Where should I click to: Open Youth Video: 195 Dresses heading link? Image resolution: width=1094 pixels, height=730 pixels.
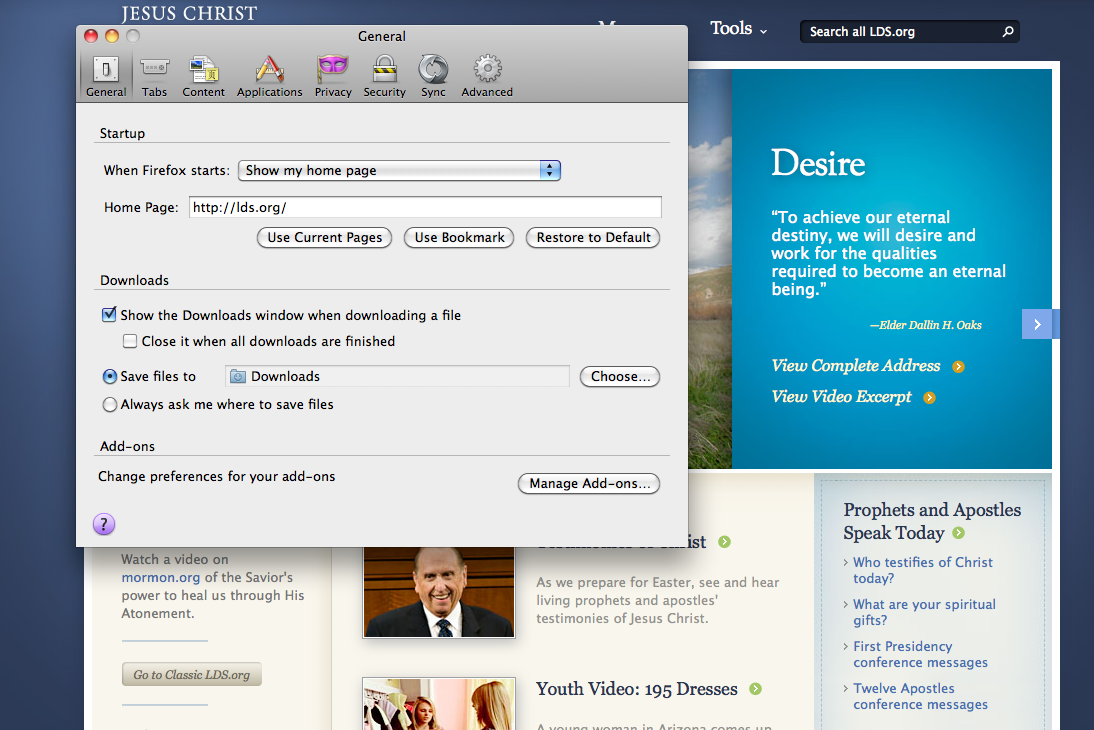(636, 689)
